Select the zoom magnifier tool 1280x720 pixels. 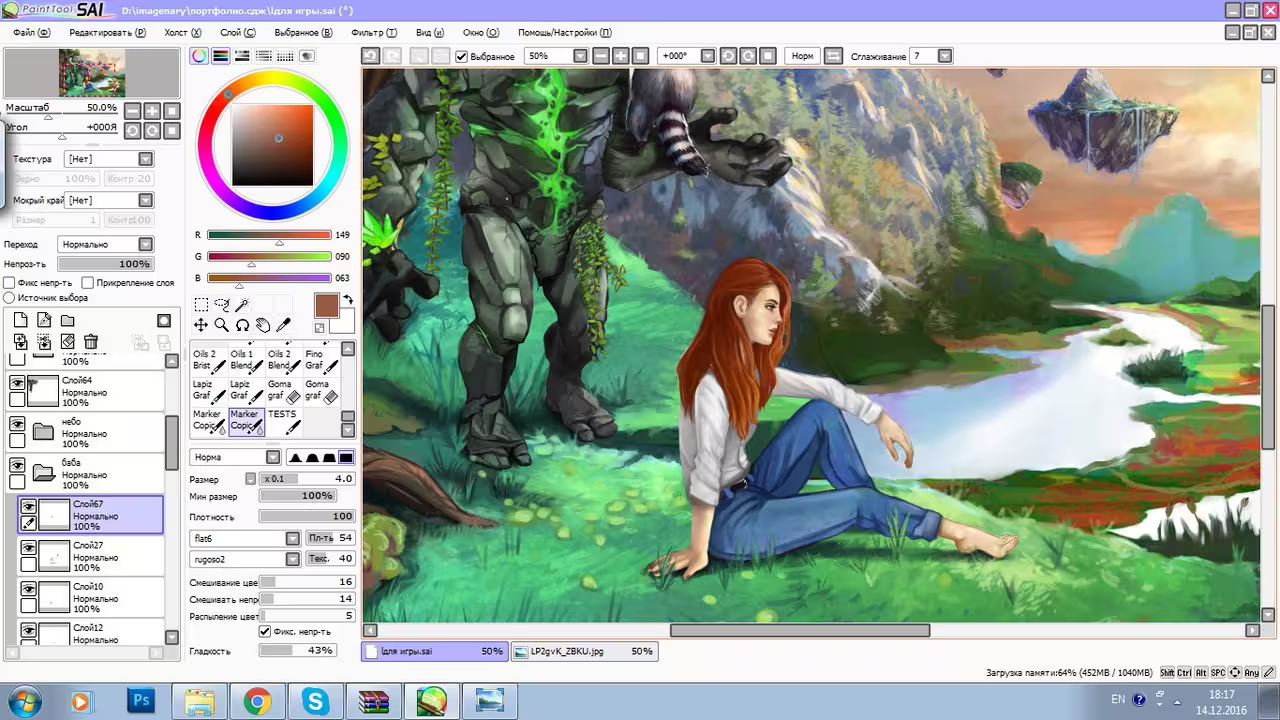pos(221,325)
